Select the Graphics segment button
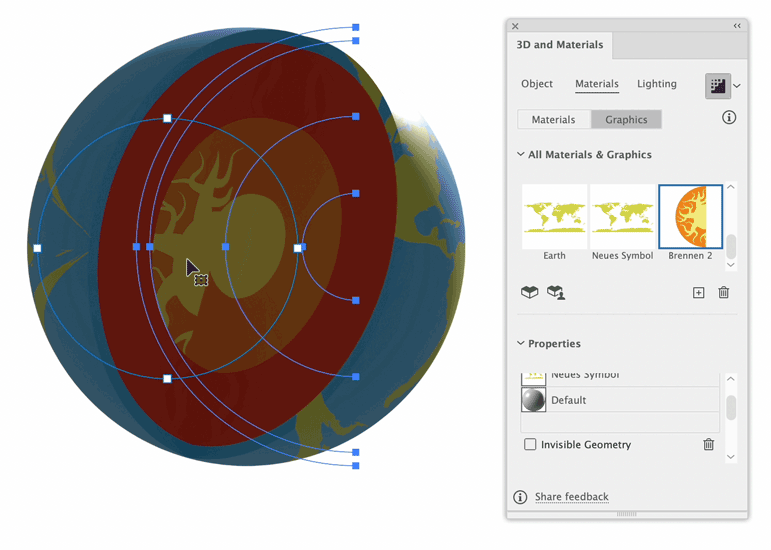Image resolution: width=771 pixels, height=550 pixels. 626,119
